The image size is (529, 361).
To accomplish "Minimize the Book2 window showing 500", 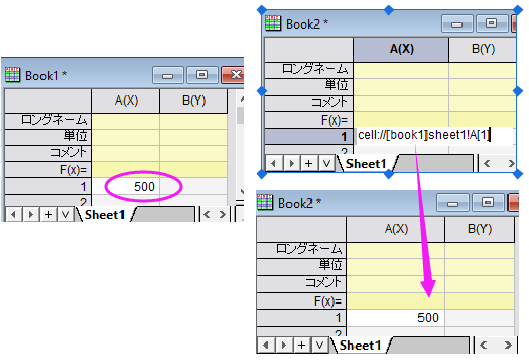I will pos(453,203).
